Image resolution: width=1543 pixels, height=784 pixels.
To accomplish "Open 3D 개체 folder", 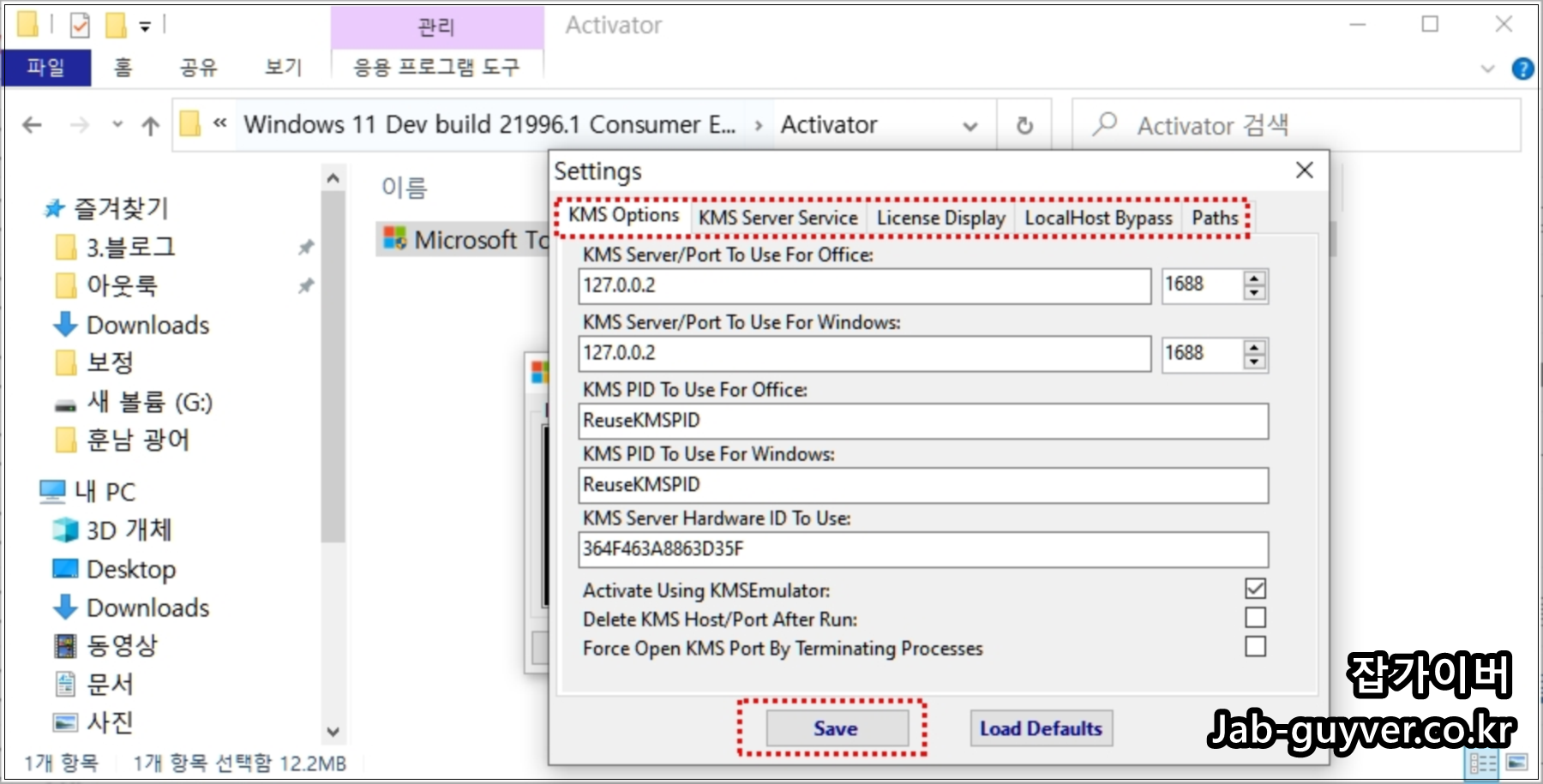I will point(129,530).
